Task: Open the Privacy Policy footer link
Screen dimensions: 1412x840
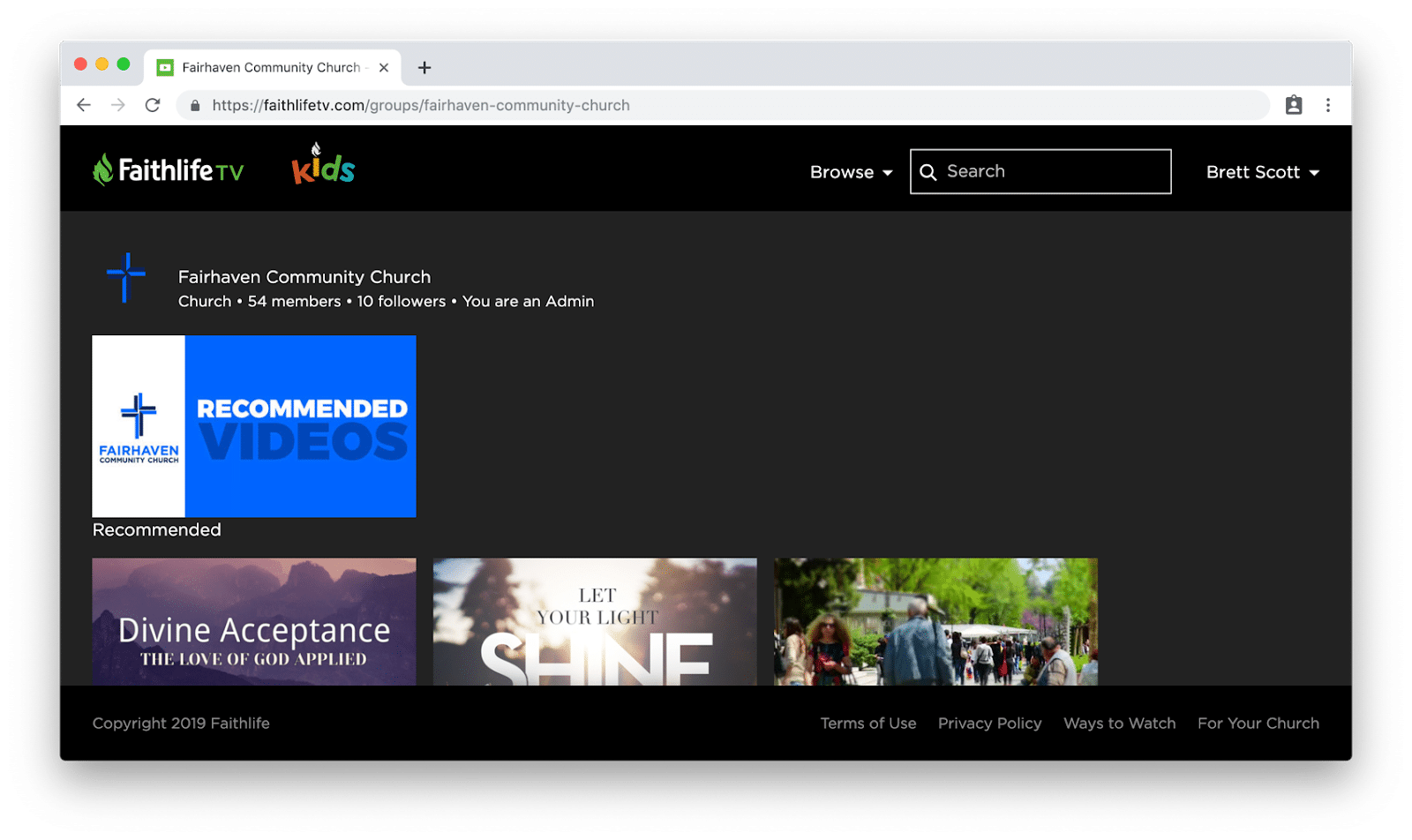Action: [990, 723]
